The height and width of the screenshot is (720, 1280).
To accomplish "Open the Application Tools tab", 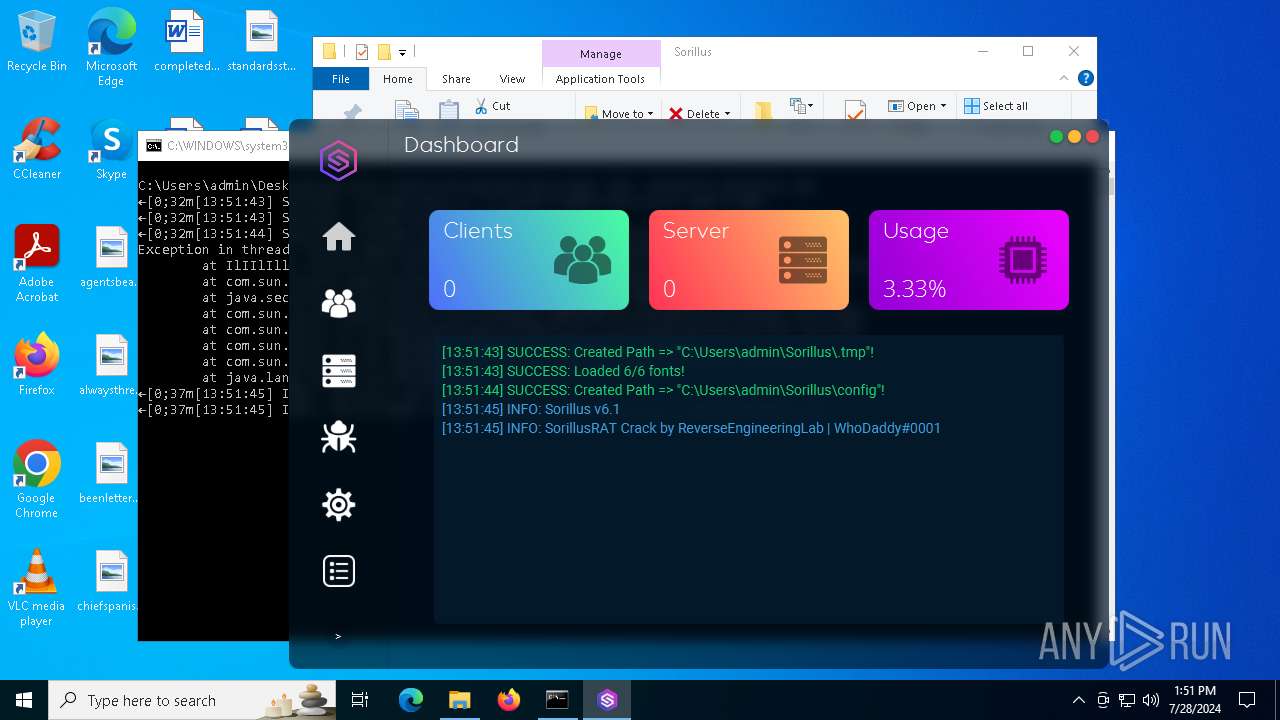I will 600,79.
